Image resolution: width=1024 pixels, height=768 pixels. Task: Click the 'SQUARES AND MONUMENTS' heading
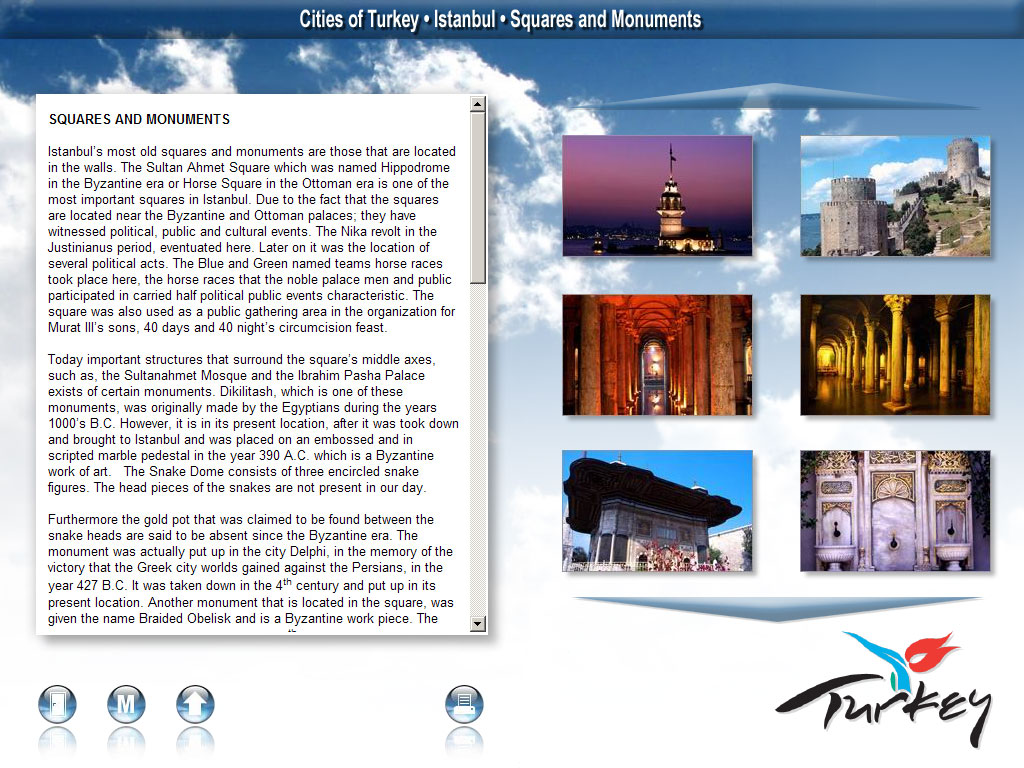tap(139, 120)
